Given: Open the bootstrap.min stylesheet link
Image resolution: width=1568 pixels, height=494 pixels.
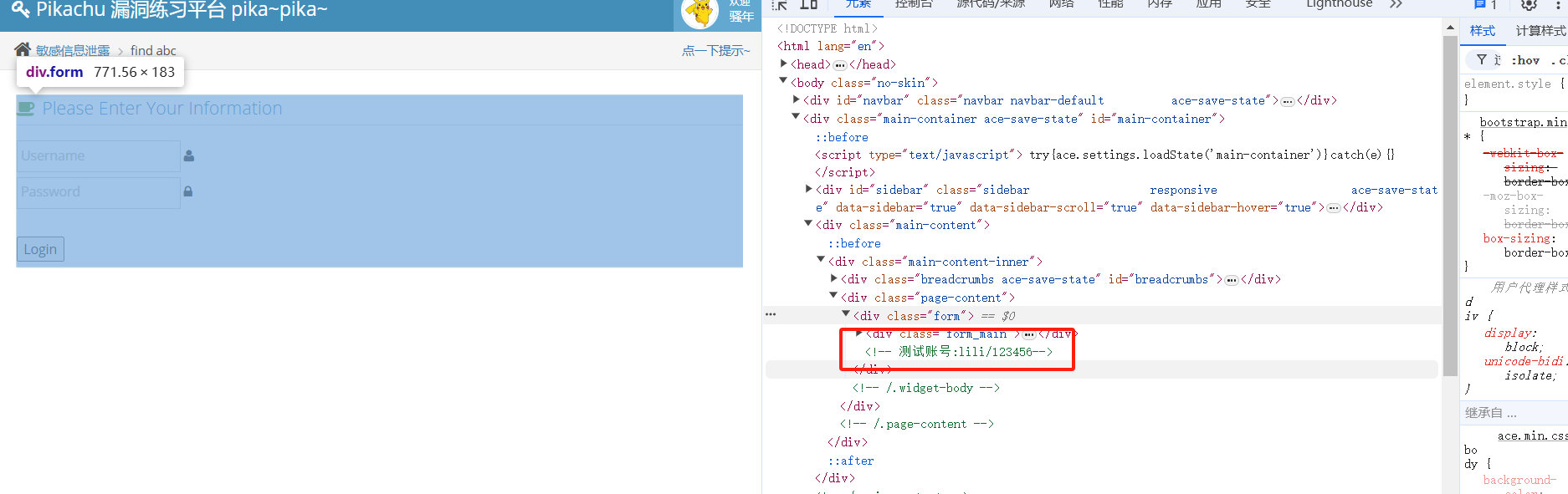Looking at the screenshot, I should click(x=1524, y=122).
